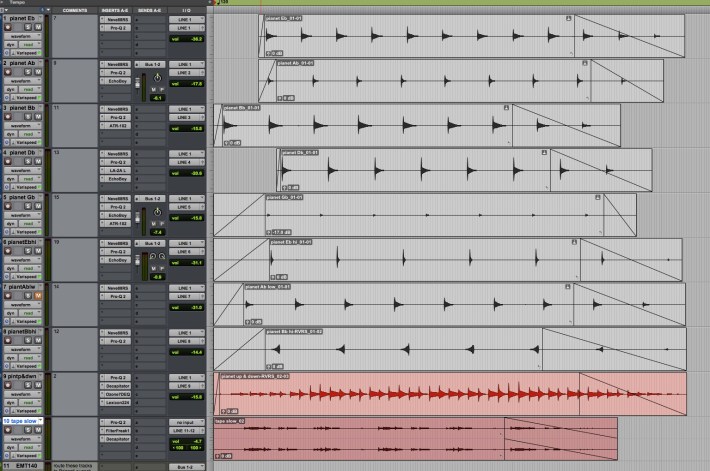Click the timebase icon on planetEbhi track
The height and width of the screenshot is (471, 710).
pos(8,277)
